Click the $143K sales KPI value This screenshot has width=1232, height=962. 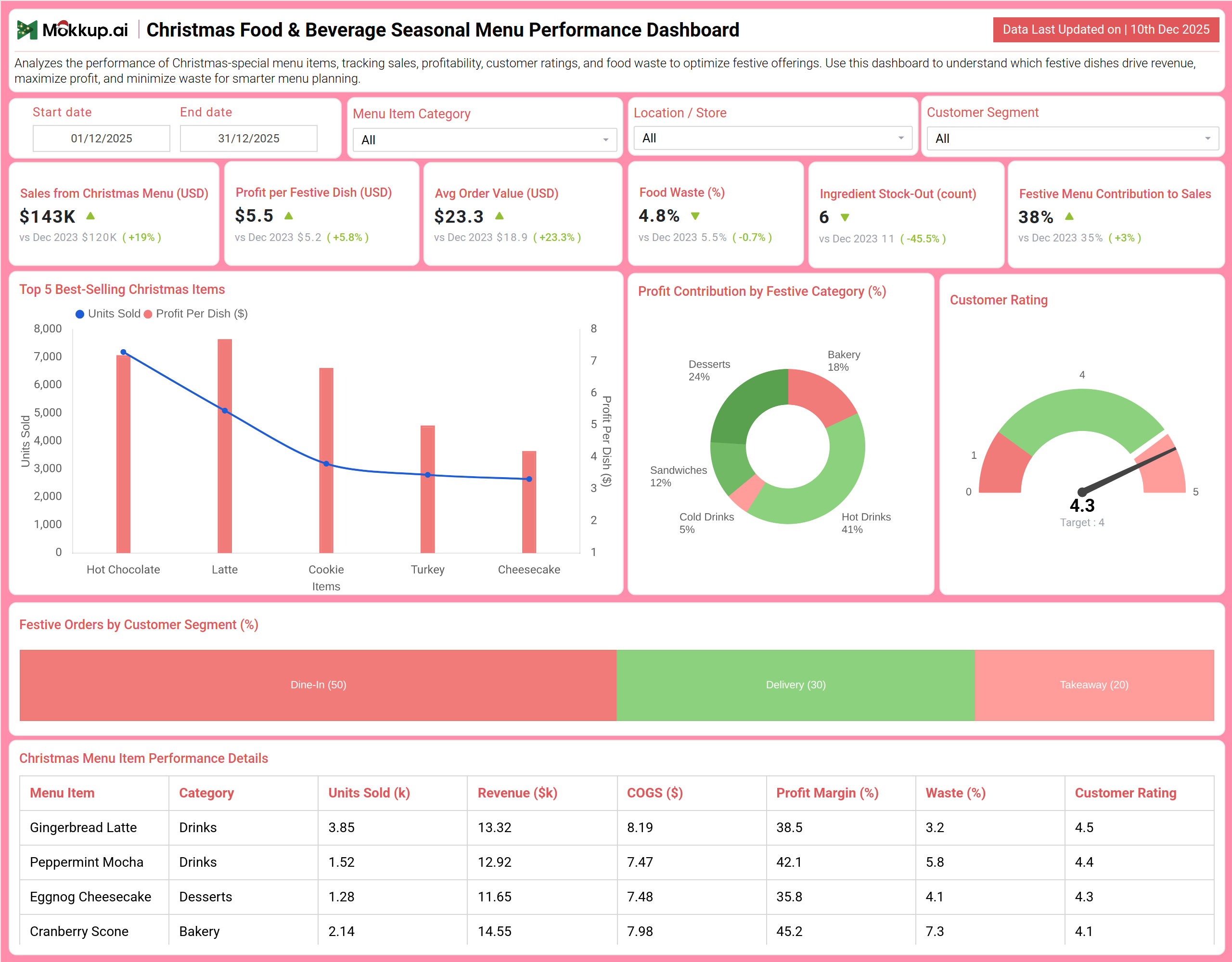(47, 216)
